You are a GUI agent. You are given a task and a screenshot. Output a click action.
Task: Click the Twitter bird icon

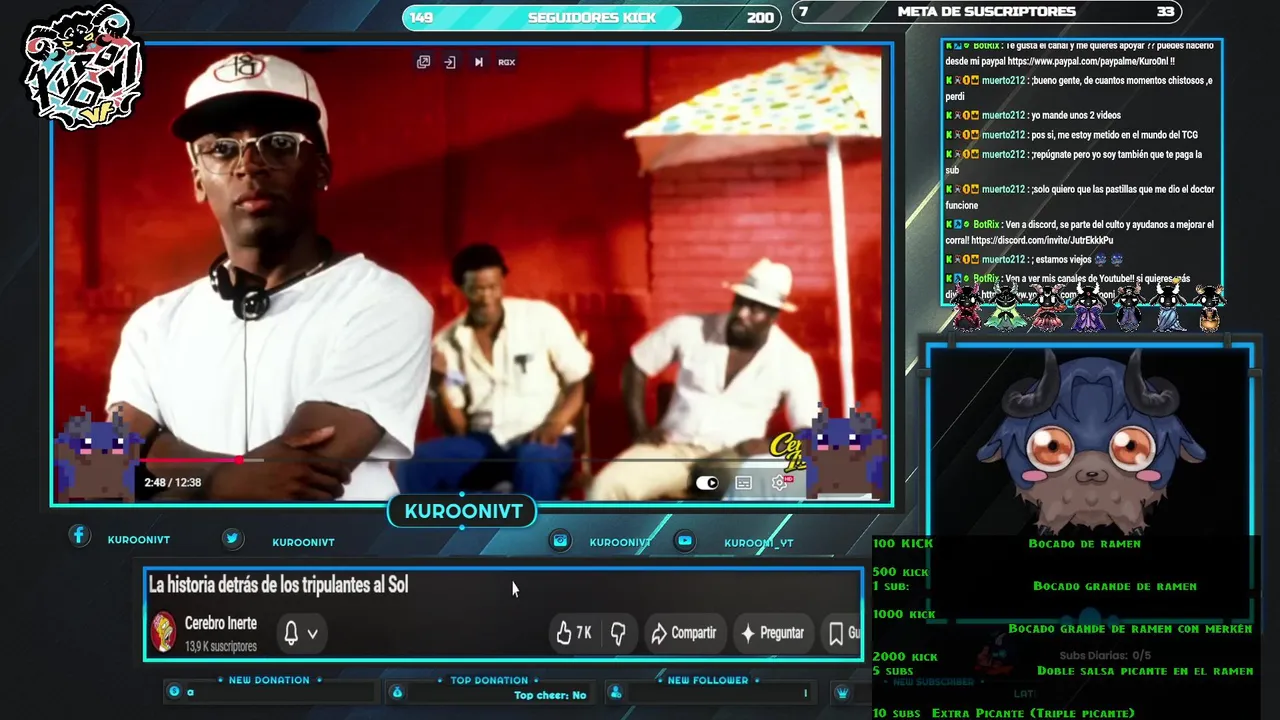click(232, 538)
